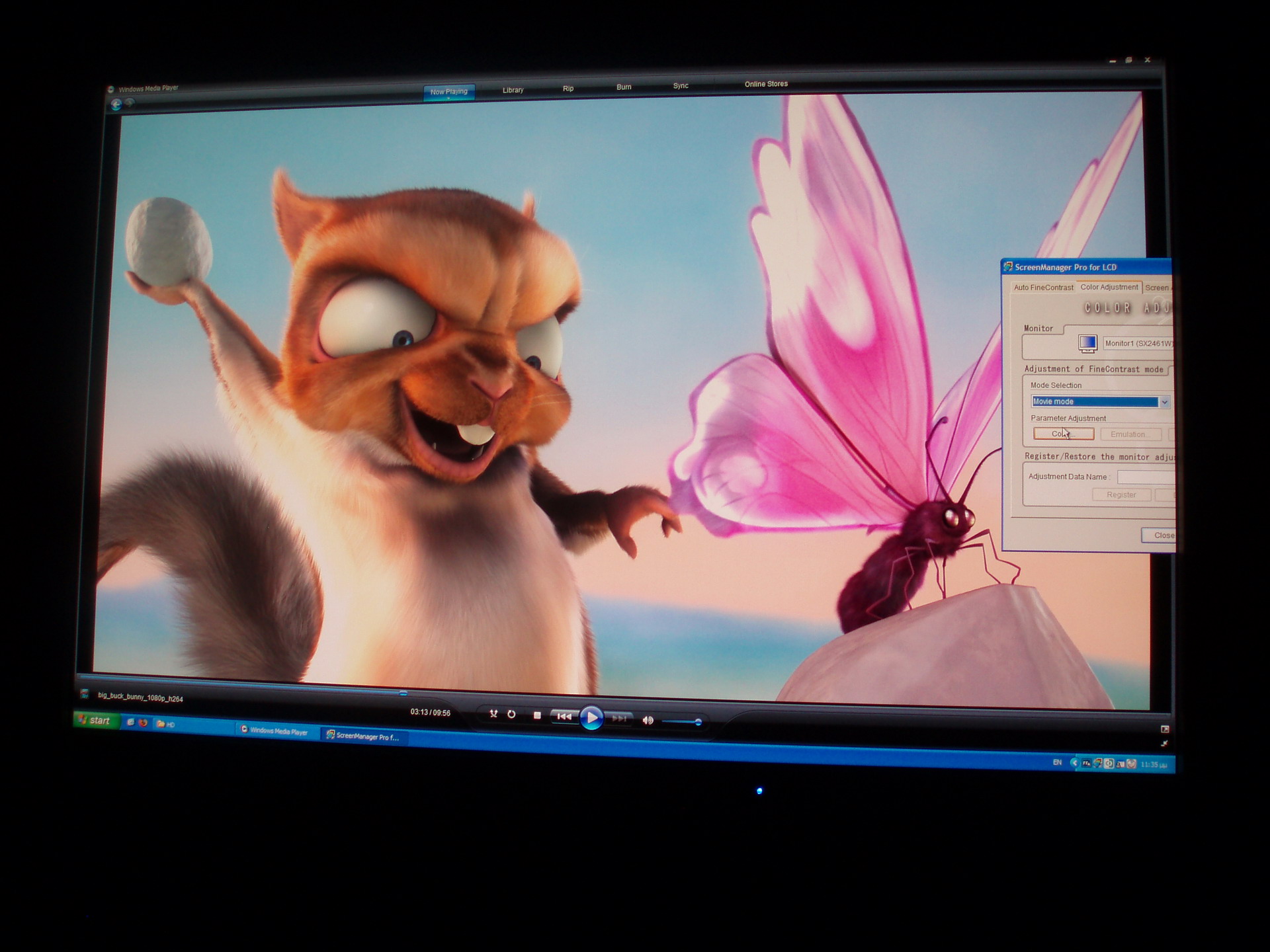Click the Emulation... button
Viewport: 1270px width, 952px height.
coord(1130,434)
